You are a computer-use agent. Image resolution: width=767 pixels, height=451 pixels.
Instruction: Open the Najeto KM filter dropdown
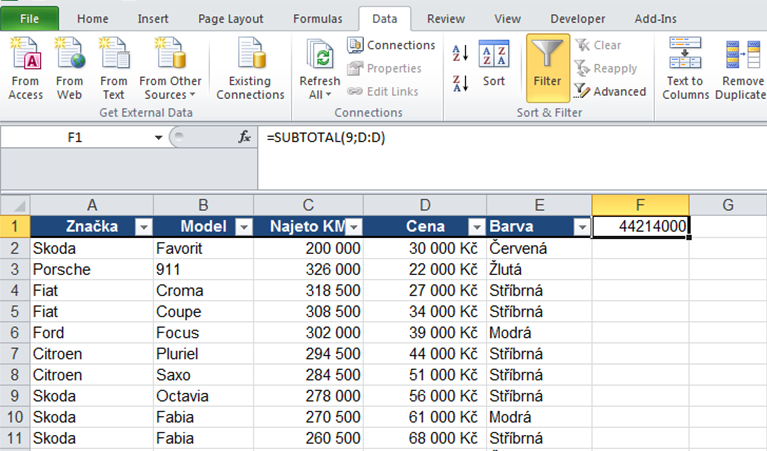point(355,227)
